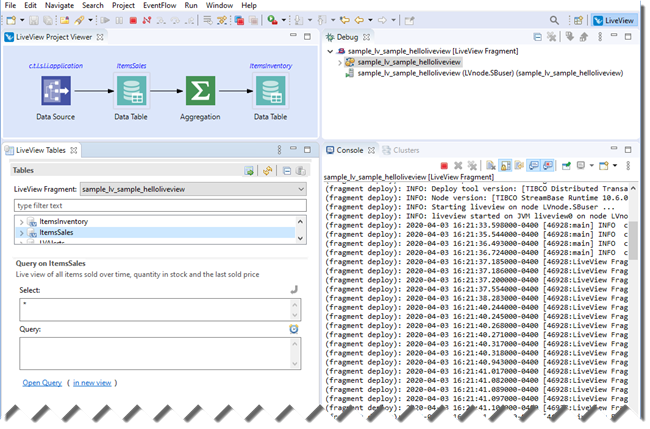Click the red Terminate icon in Console
This screenshot has height=429, width=650.
click(x=444, y=165)
